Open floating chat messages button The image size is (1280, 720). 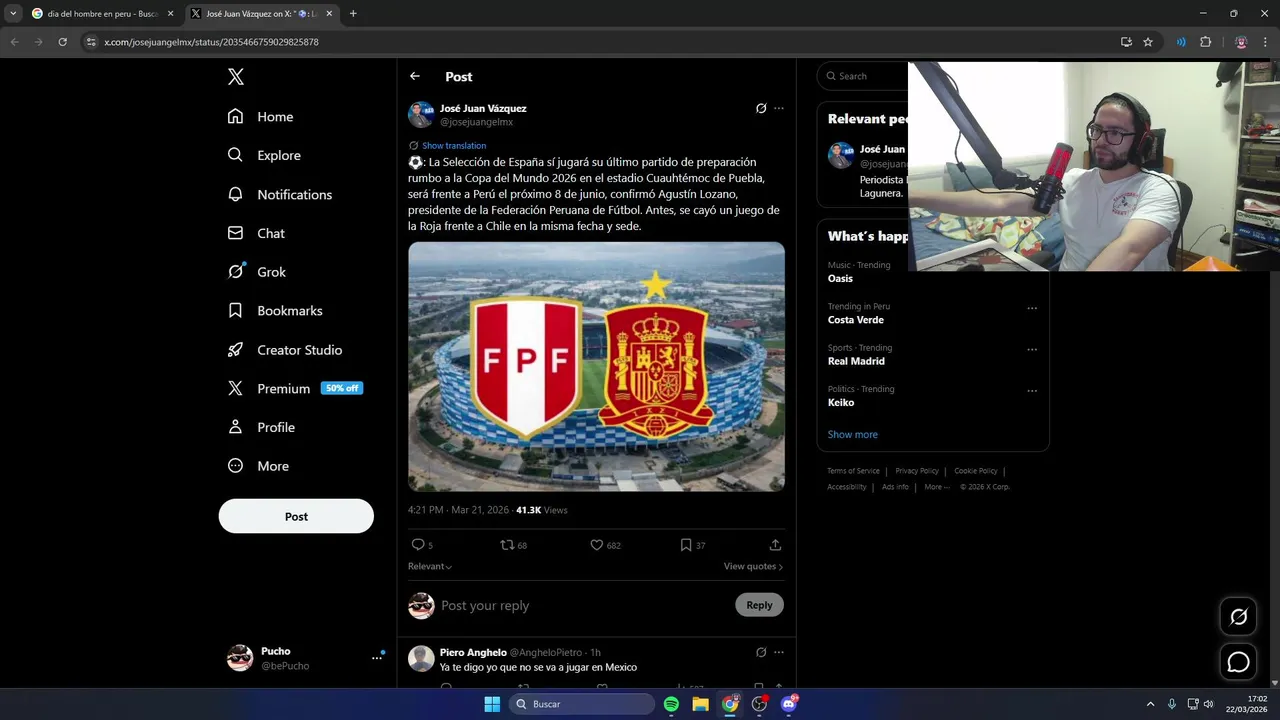pyautogui.click(x=1238, y=662)
